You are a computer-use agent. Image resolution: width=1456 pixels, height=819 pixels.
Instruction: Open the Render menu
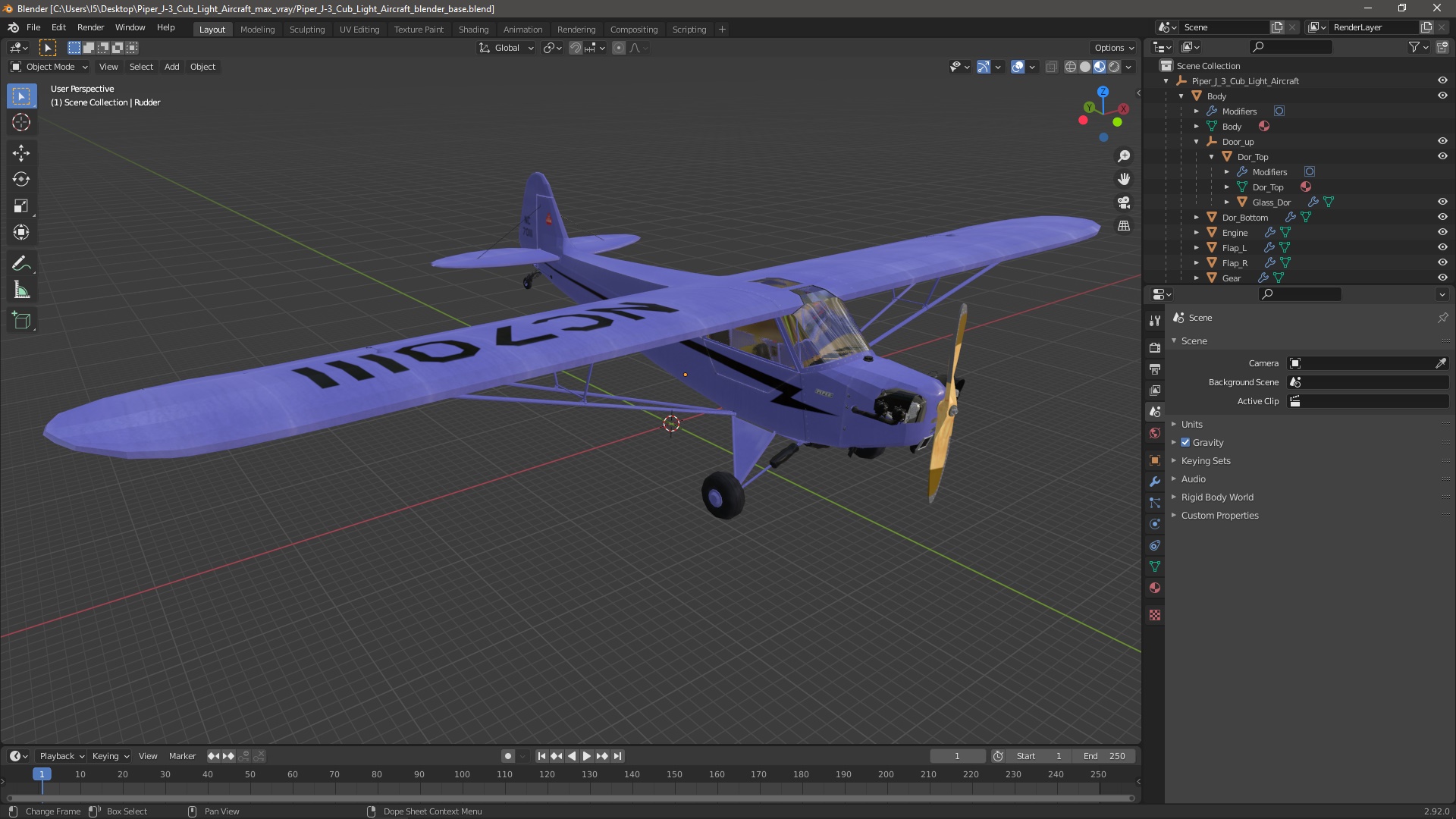click(x=90, y=27)
